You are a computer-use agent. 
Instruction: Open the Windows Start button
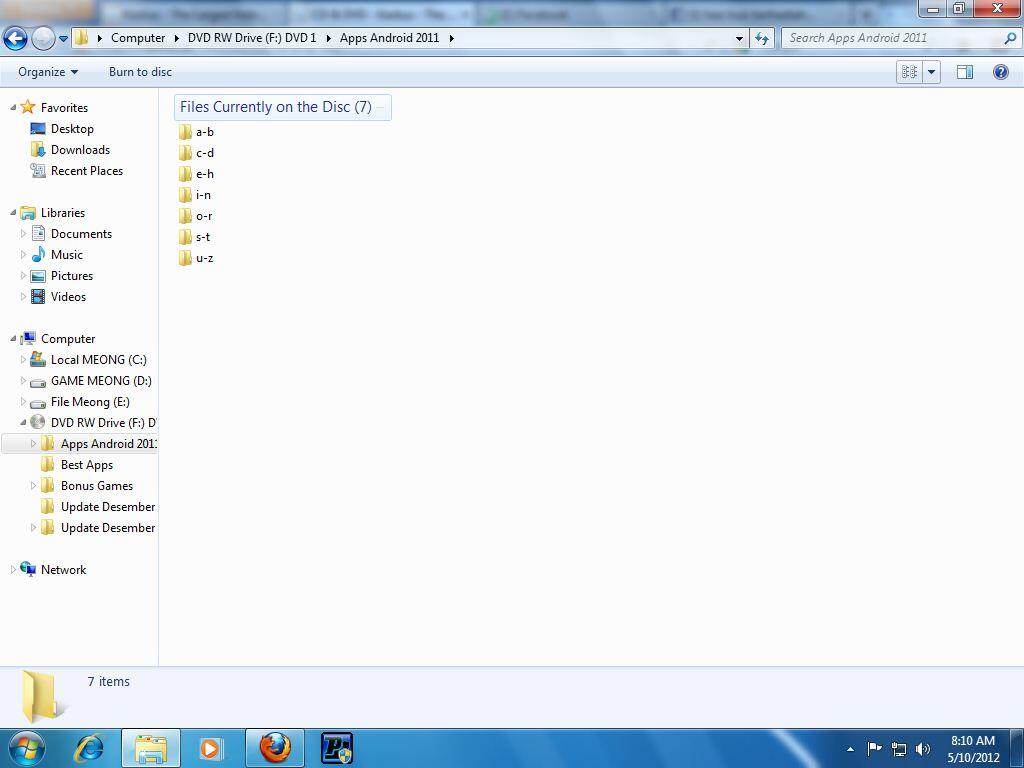point(26,748)
